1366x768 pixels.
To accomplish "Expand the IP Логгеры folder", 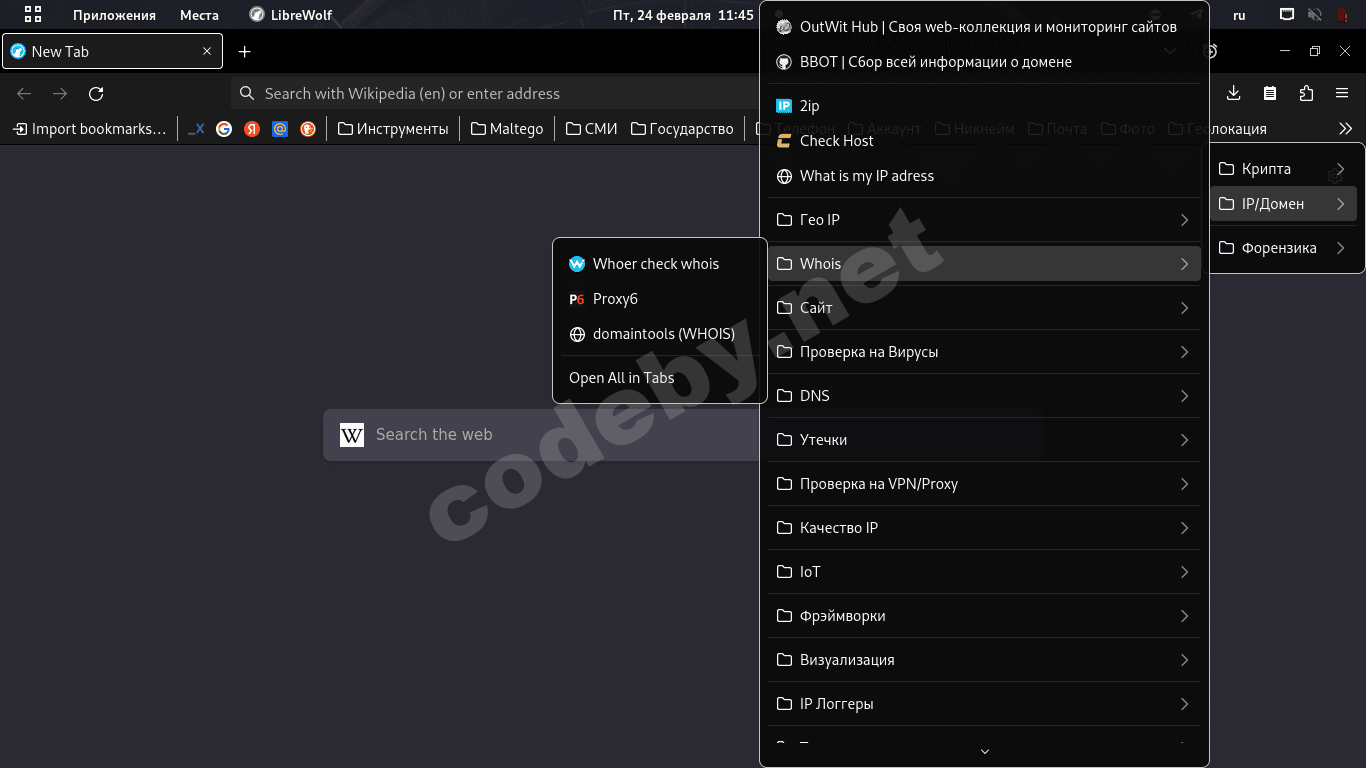I will 984,704.
